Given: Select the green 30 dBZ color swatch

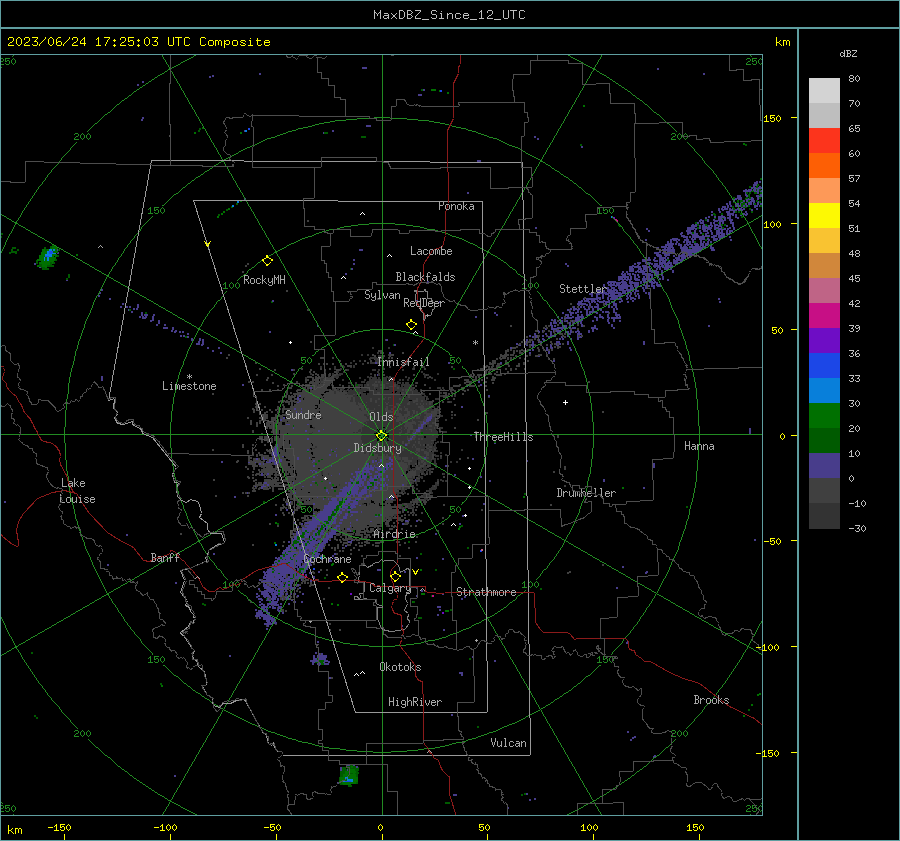Looking at the screenshot, I should 824,416.
